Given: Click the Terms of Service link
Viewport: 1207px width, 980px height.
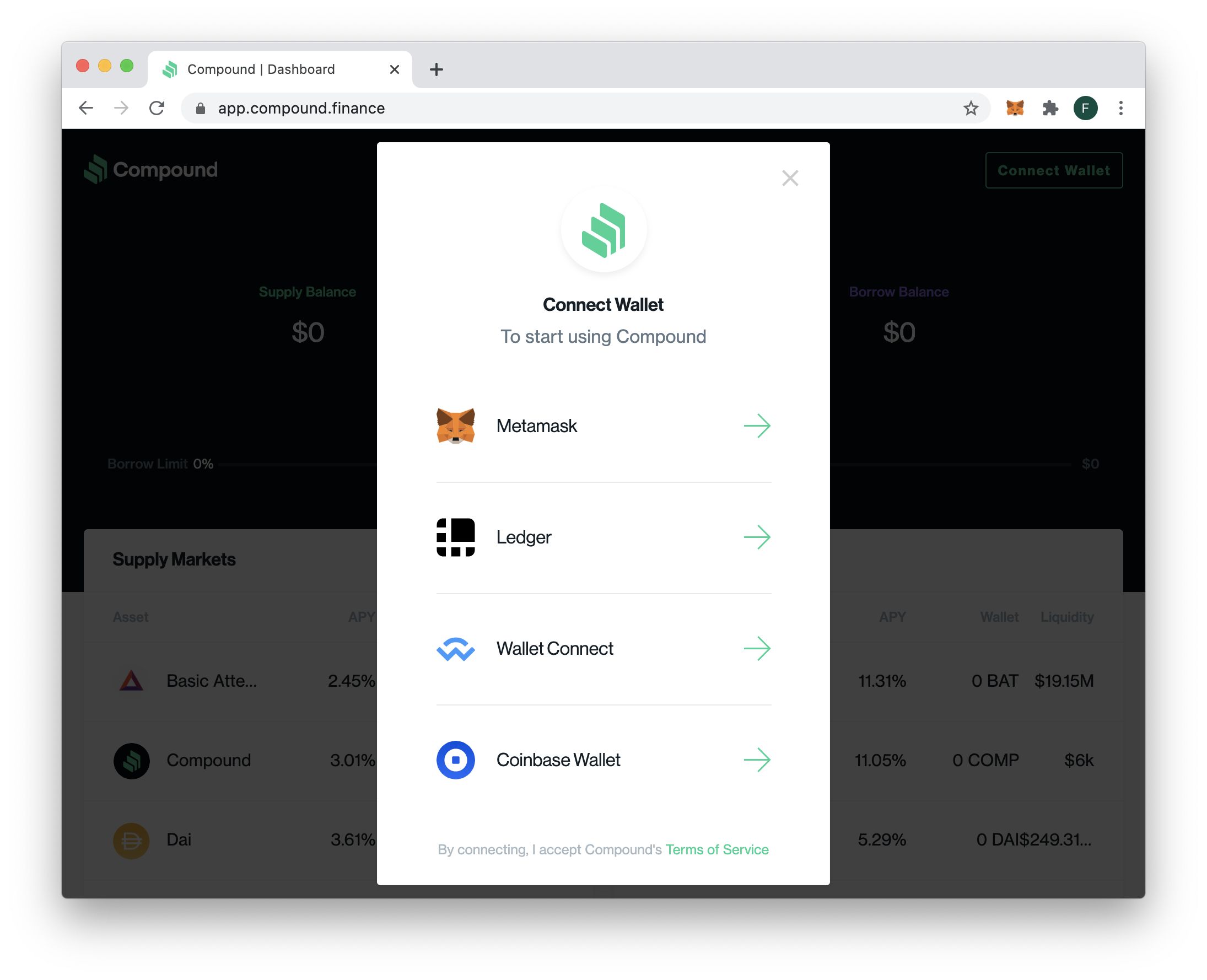Looking at the screenshot, I should [x=716, y=848].
